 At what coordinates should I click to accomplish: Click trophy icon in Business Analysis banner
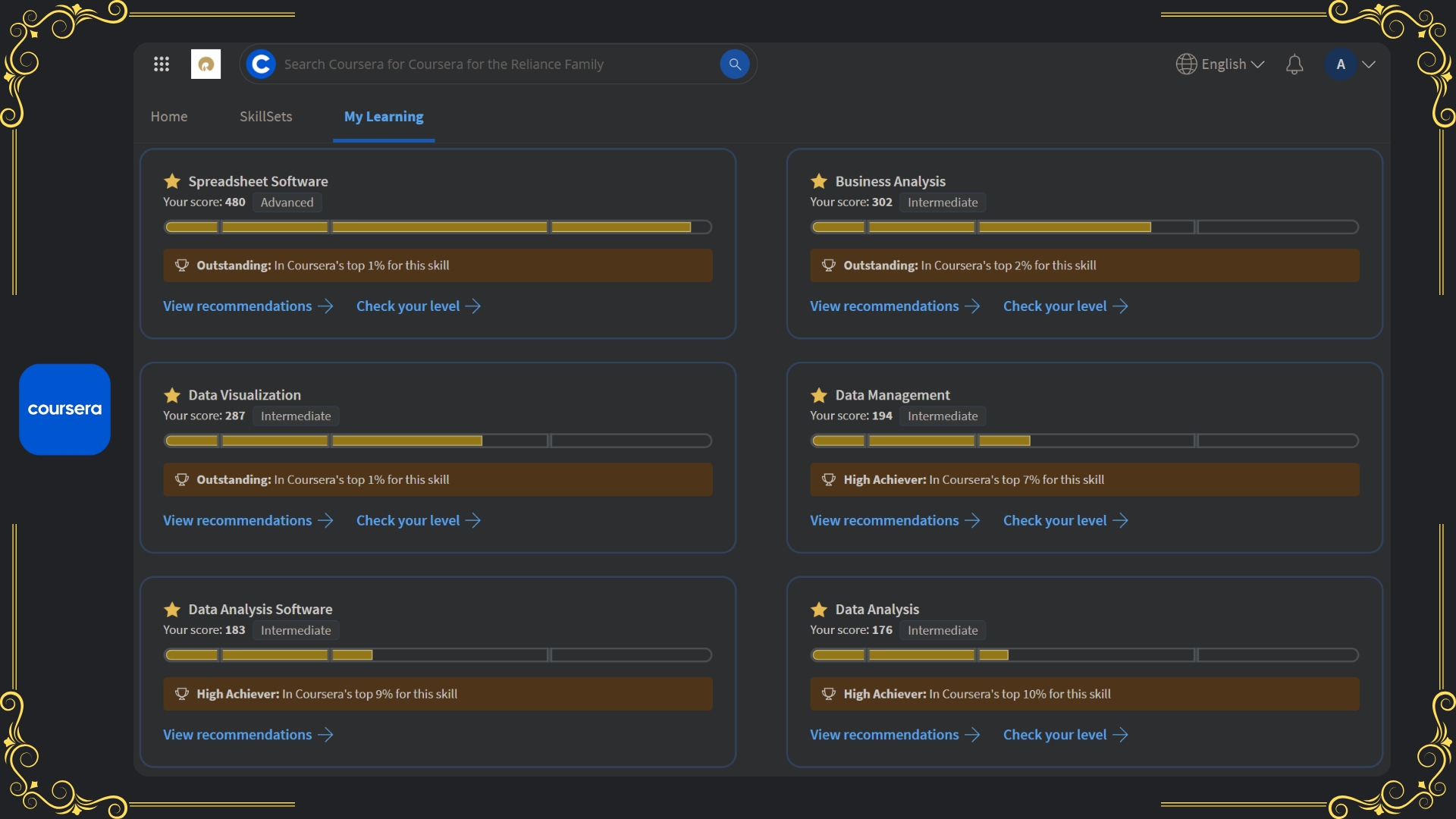[x=829, y=265]
